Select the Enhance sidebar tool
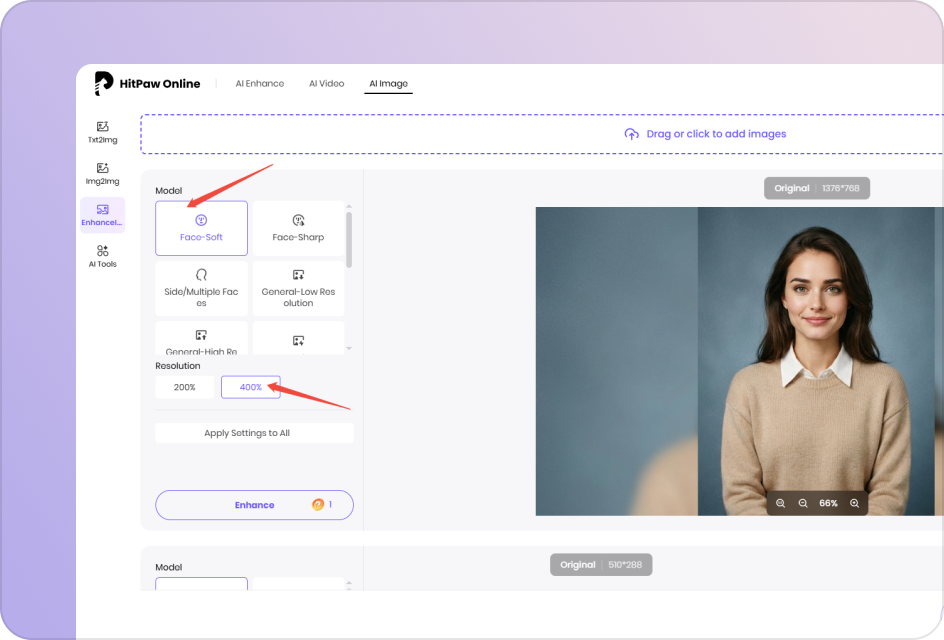Image resolution: width=944 pixels, height=640 pixels. coord(102,215)
